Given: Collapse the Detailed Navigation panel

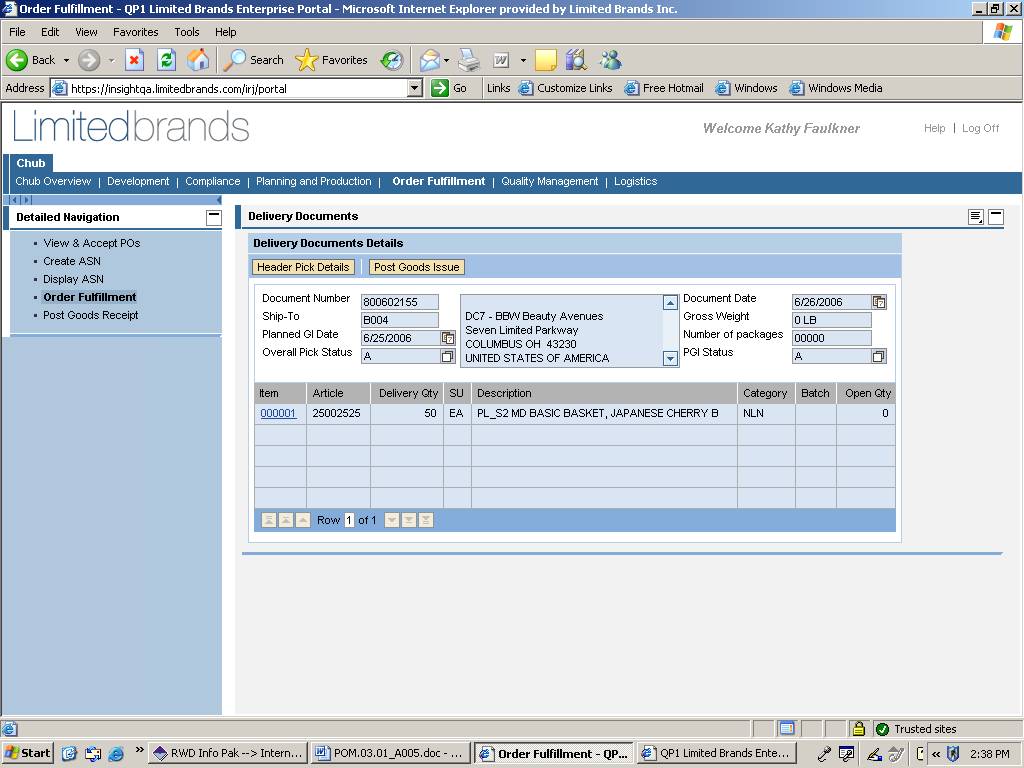Looking at the screenshot, I should pos(214,217).
